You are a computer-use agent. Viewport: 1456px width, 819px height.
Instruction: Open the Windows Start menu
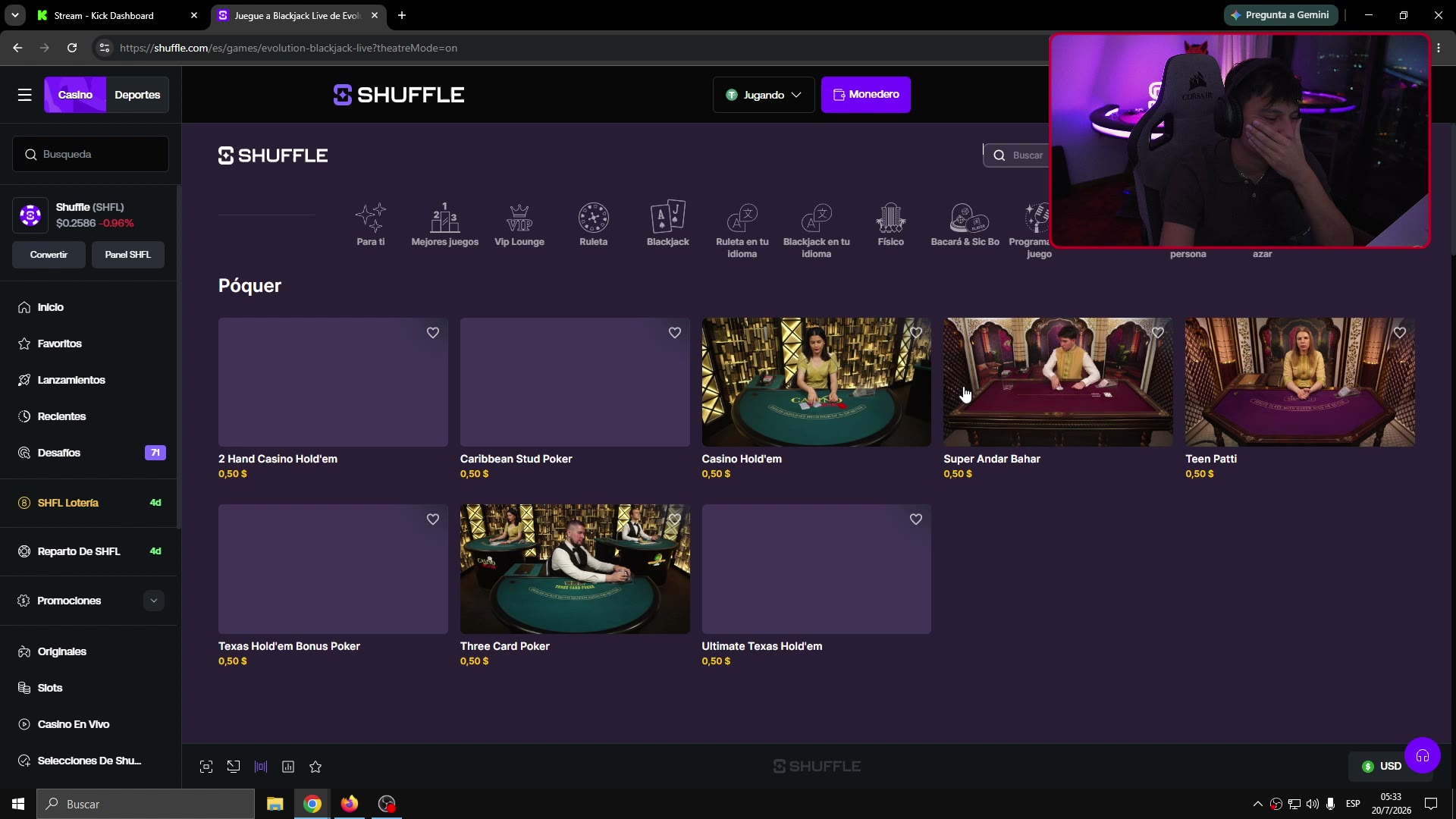[18, 804]
